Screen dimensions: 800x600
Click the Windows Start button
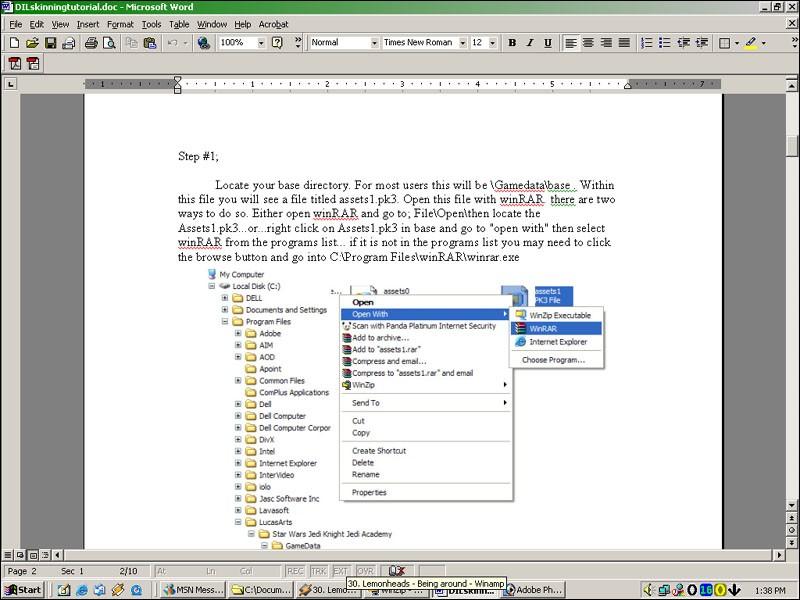[22, 590]
